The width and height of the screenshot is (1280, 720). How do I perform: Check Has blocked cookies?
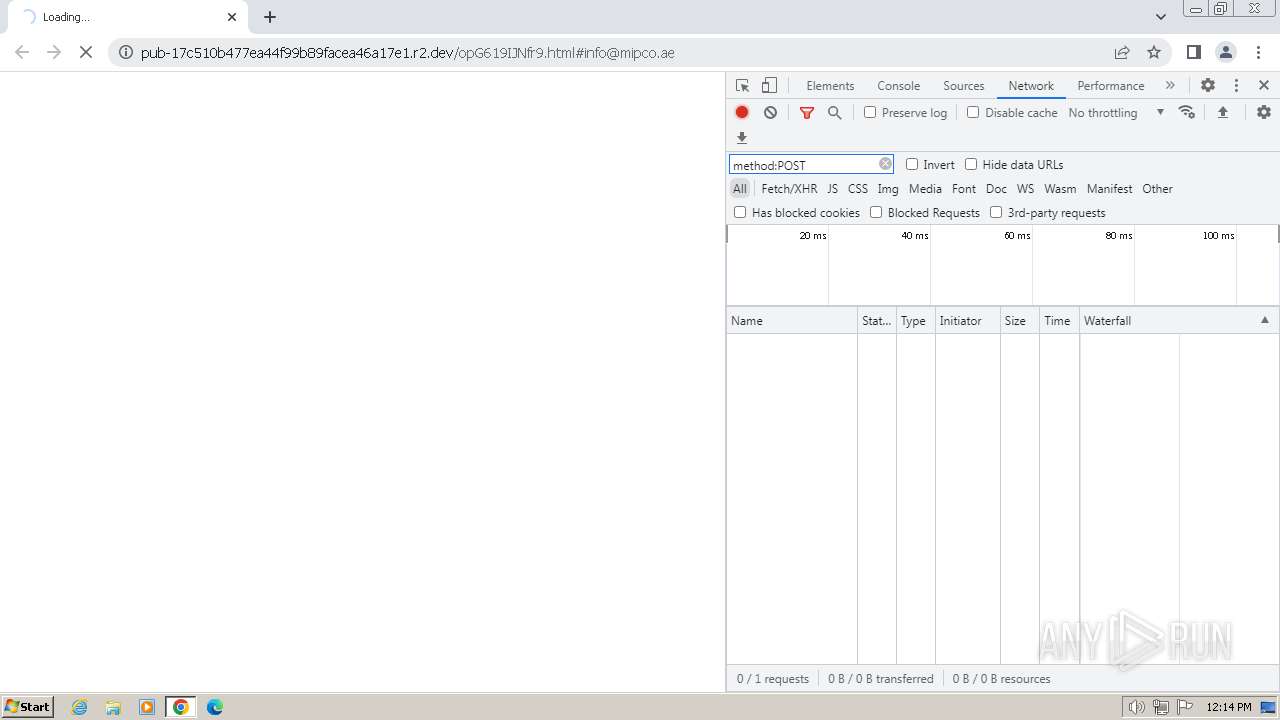pyautogui.click(x=740, y=212)
